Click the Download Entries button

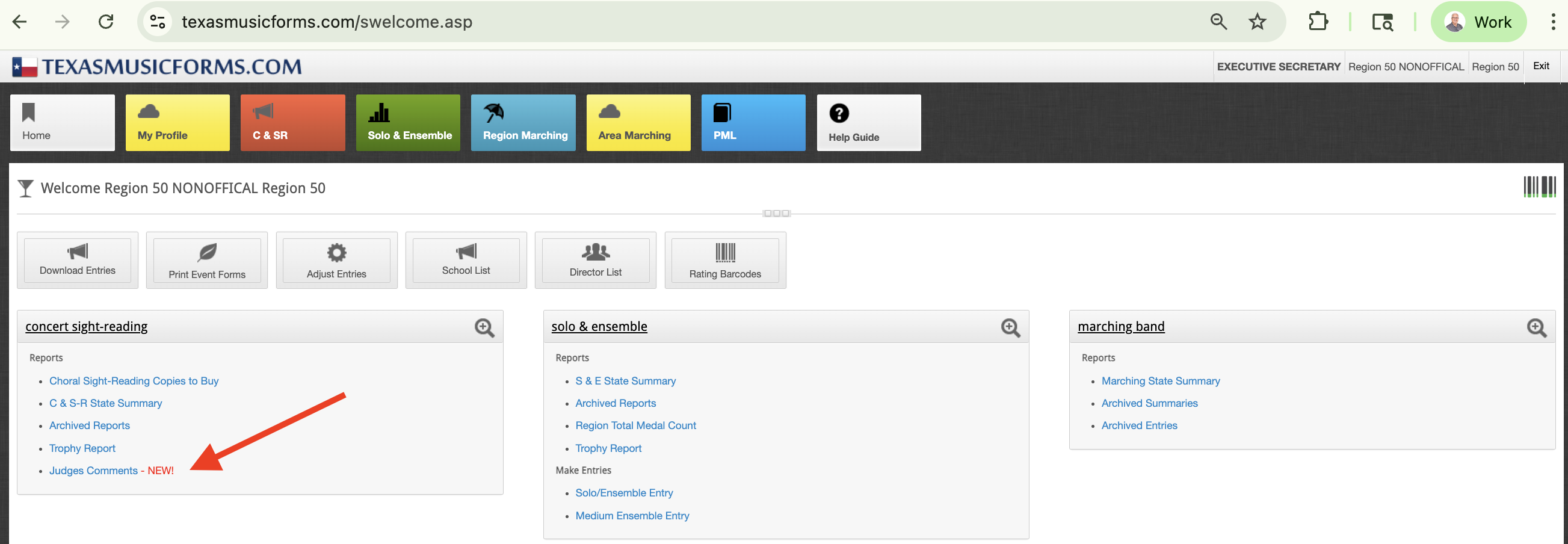[x=77, y=261]
